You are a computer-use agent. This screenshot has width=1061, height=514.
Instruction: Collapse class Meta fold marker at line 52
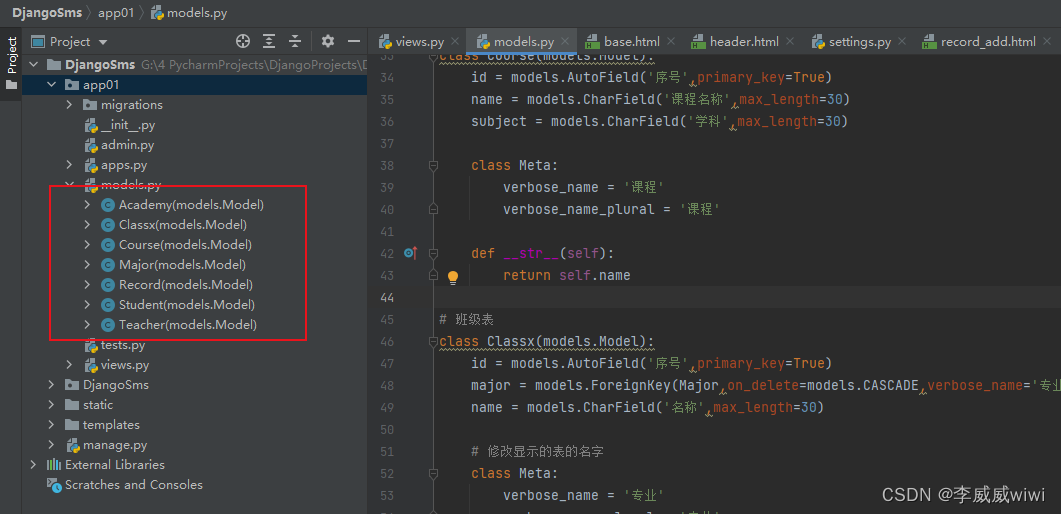(x=433, y=473)
